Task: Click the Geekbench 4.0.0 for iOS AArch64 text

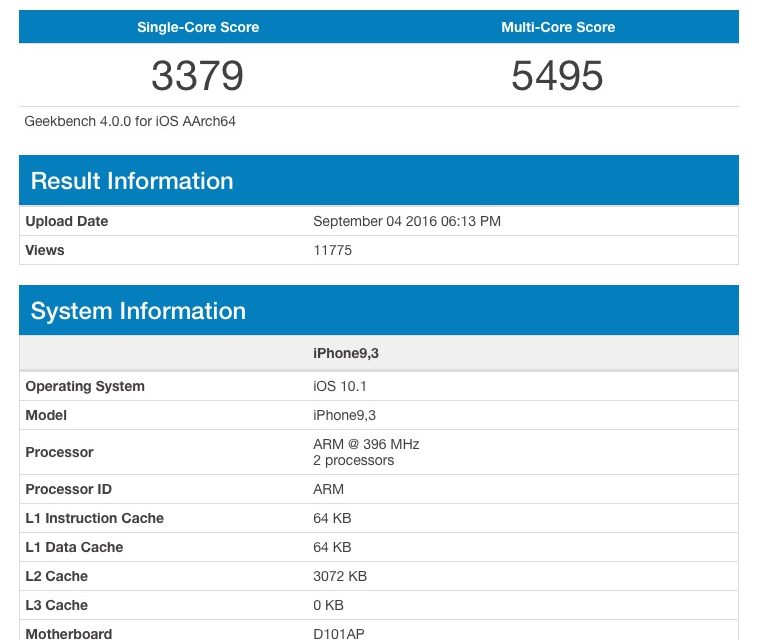Action: [x=130, y=121]
